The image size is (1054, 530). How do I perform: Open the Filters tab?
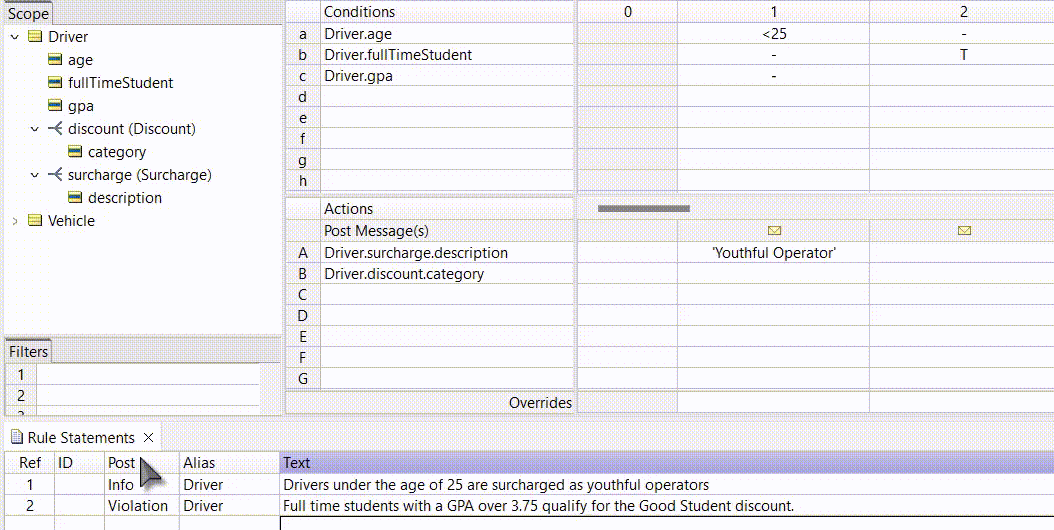(x=28, y=352)
